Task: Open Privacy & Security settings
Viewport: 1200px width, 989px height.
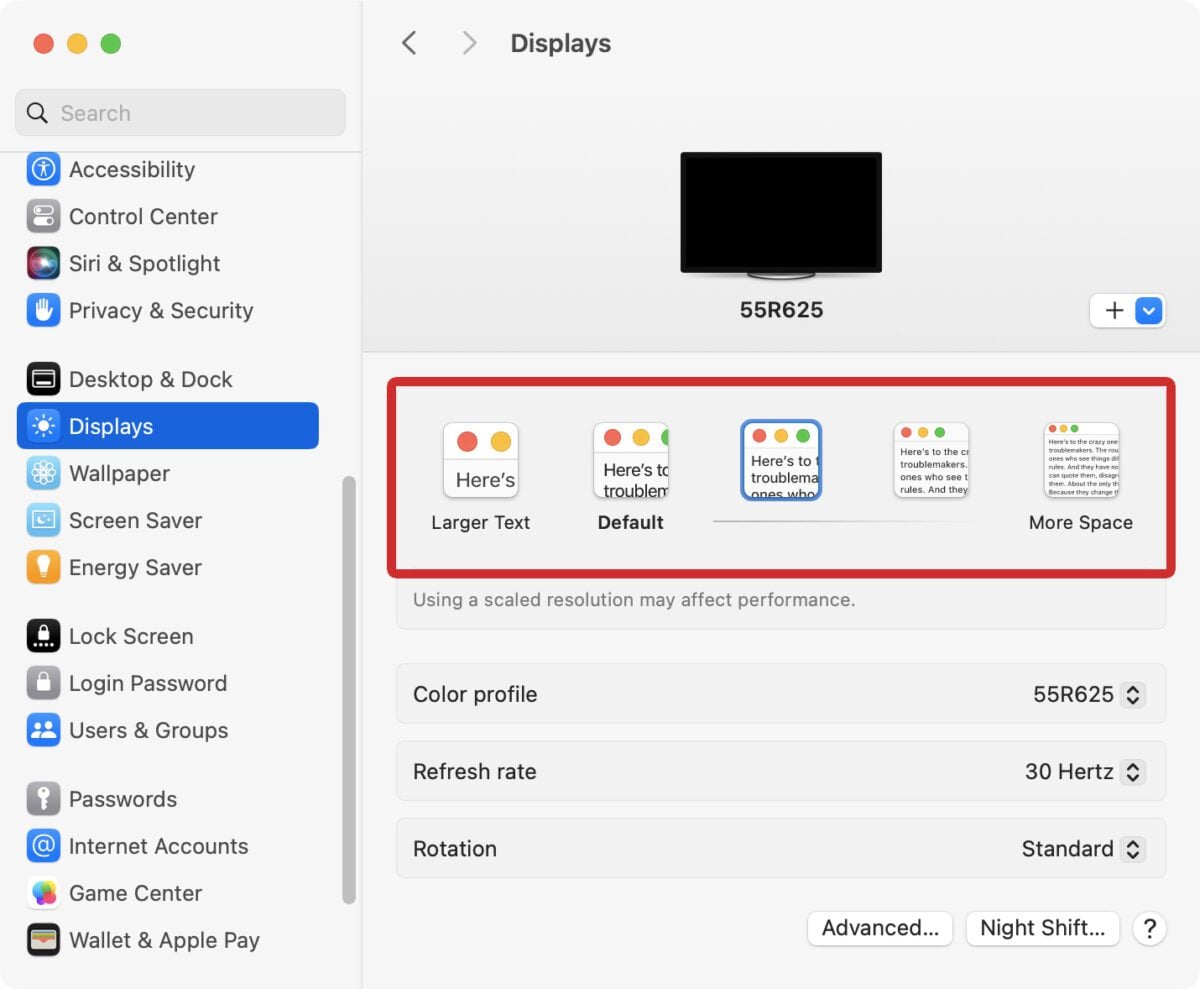Action: pyautogui.click(x=160, y=311)
